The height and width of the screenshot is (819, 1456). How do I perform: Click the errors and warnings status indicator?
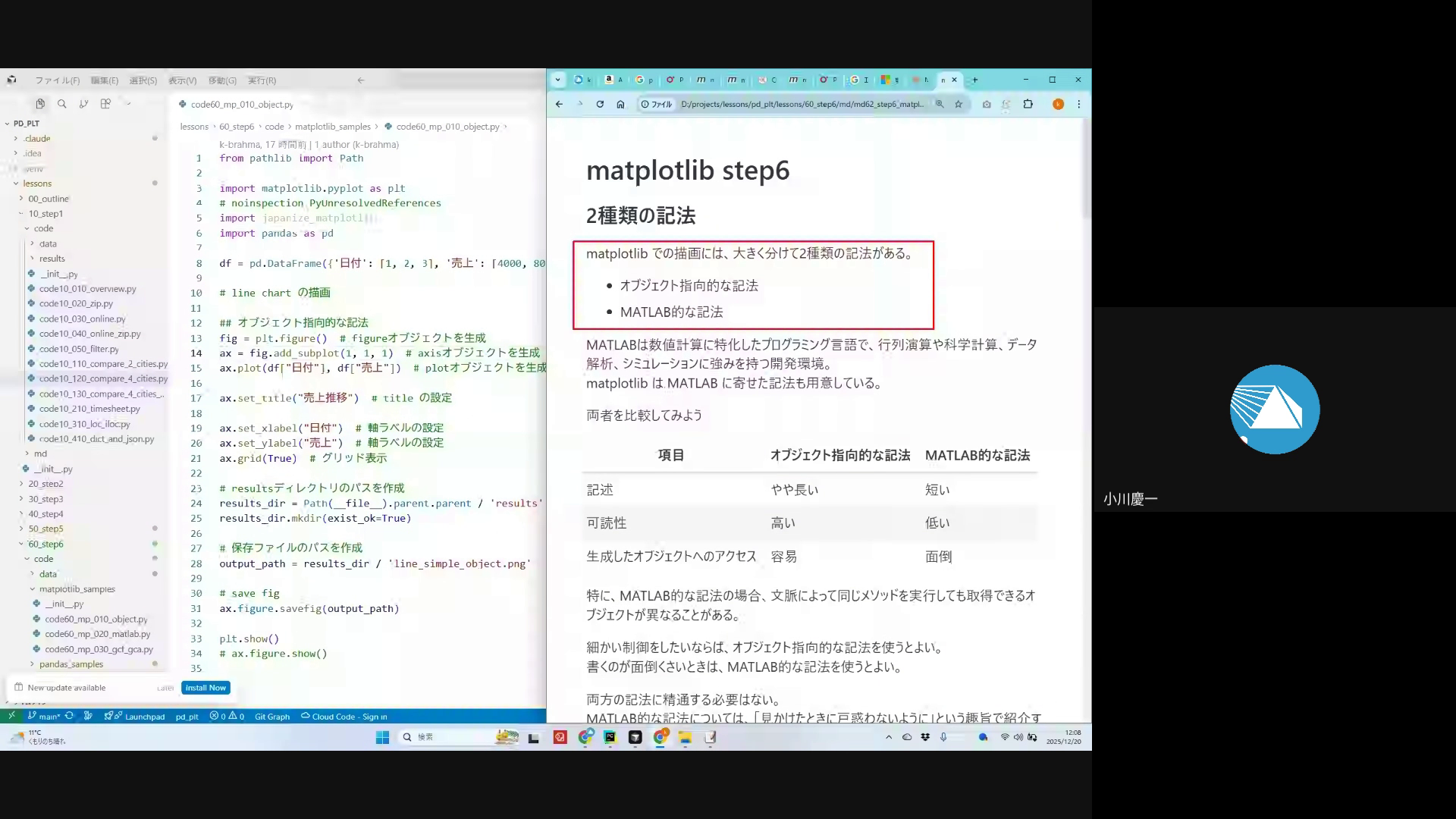227,717
